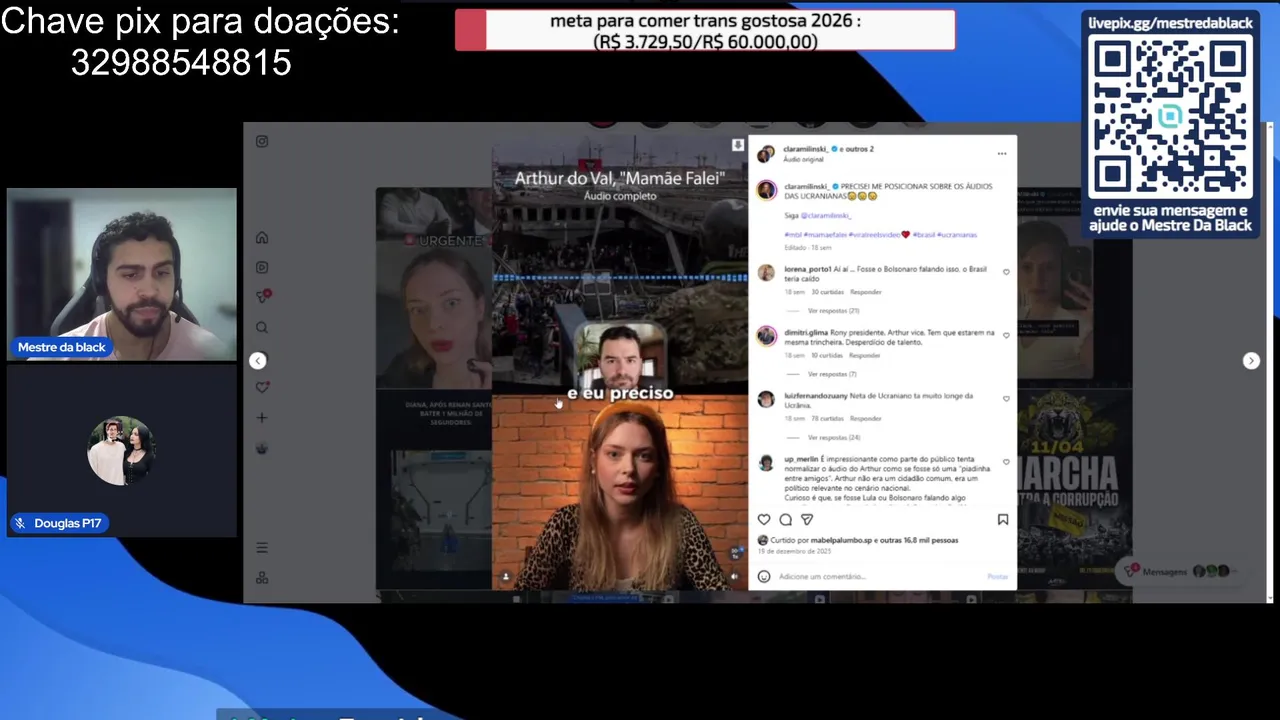Screen dimensions: 1280x720
Task: Open claramilinski_ profile in post header
Action: tap(805, 149)
